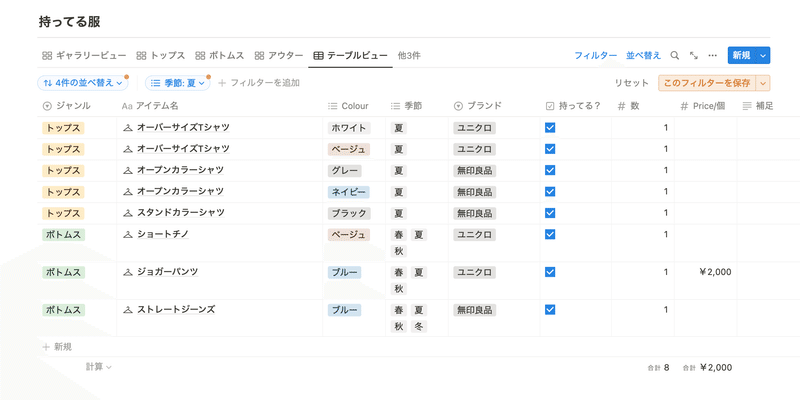
Task: Click the ブラック colour tag
Action: [349, 213]
